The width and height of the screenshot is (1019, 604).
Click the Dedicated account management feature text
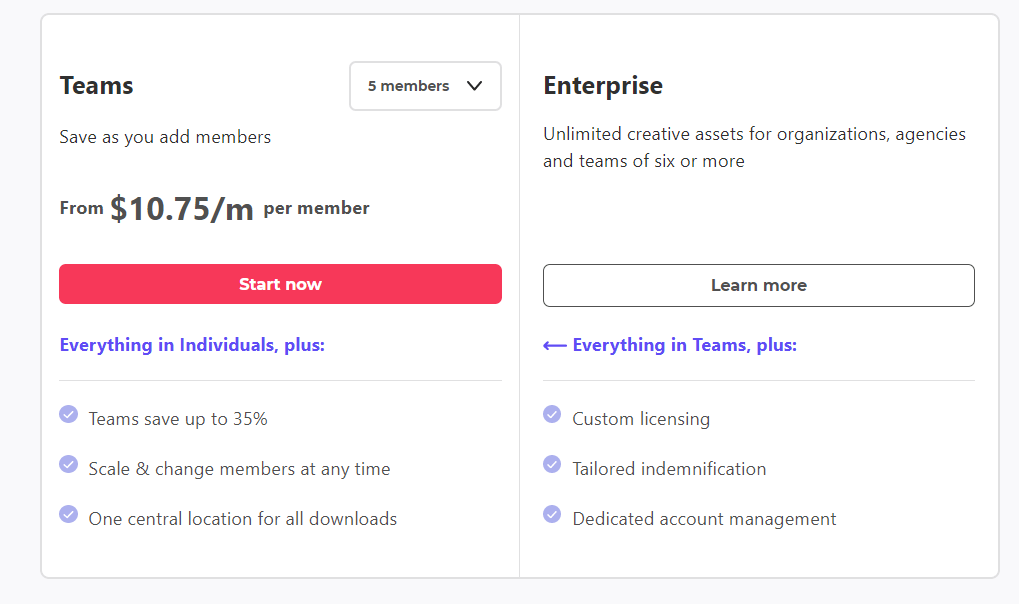(704, 519)
